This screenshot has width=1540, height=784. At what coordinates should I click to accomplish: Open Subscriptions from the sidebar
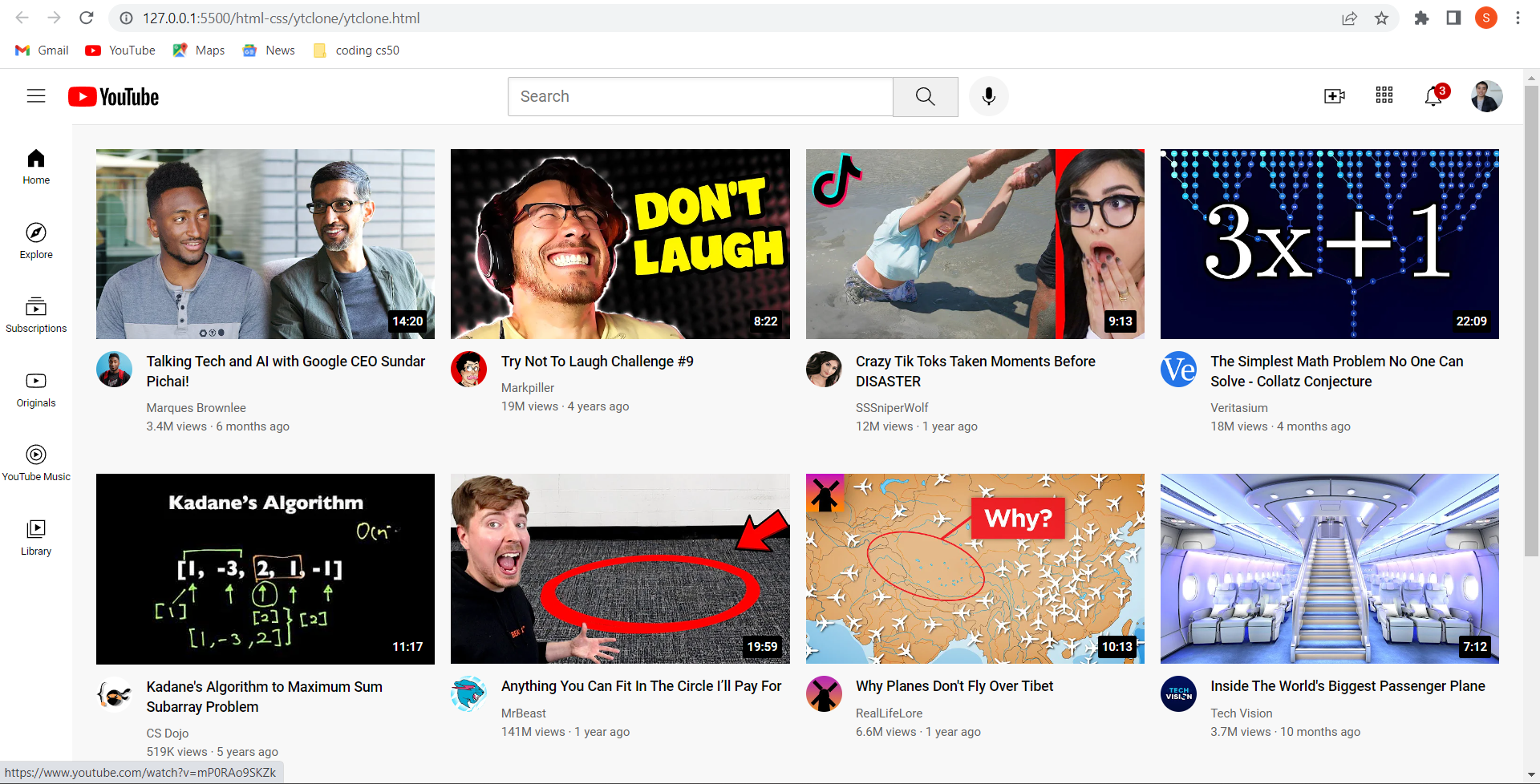pyautogui.click(x=35, y=314)
